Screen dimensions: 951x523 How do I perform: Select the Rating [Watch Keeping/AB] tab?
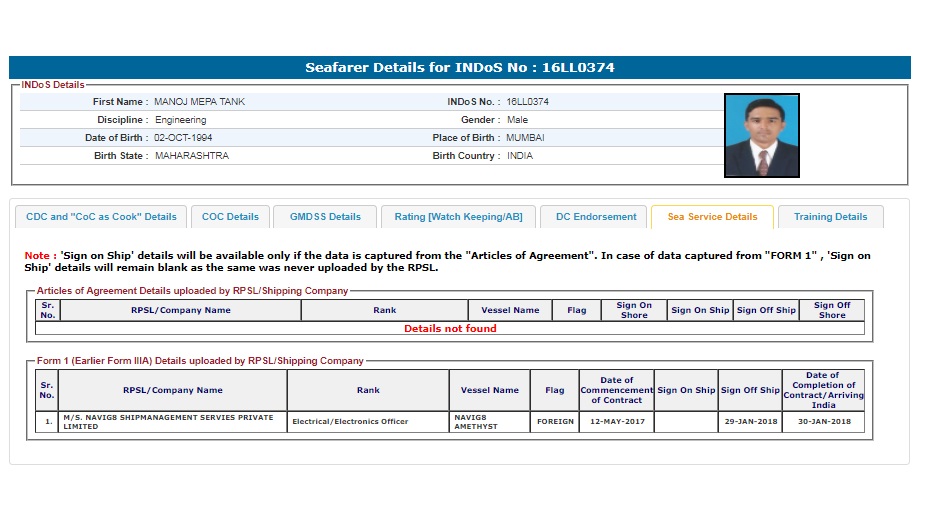click(458, 217)
